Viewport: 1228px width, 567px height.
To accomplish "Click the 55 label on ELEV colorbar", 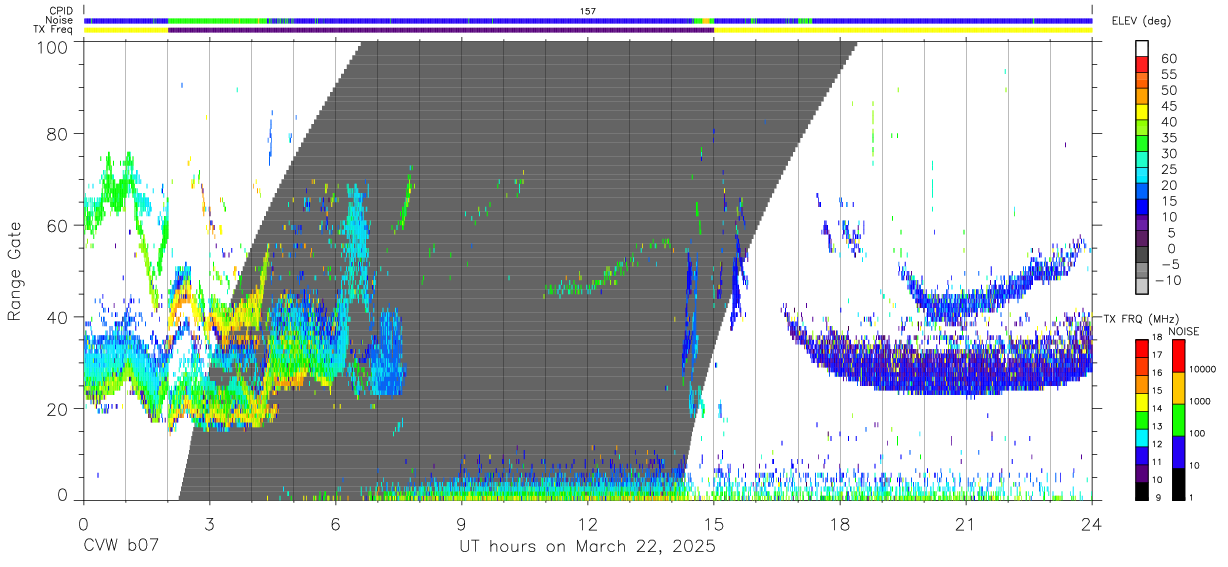I will pos(1168,75).
